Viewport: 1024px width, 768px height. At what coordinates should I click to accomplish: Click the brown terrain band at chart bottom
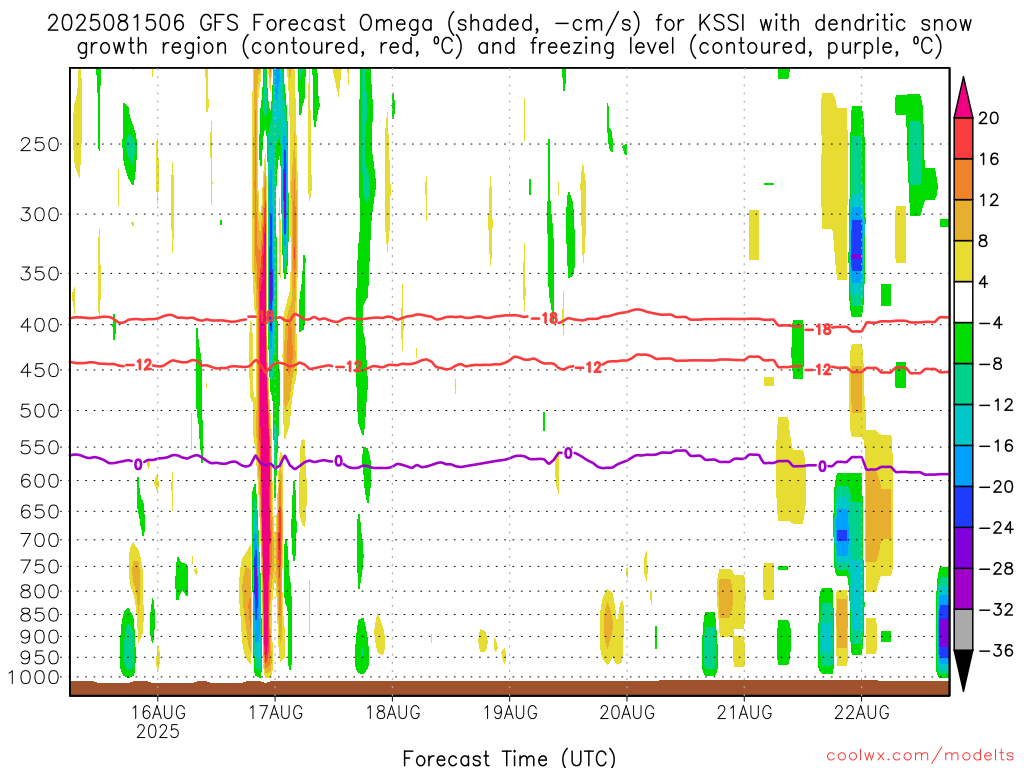tap(509, 688)
